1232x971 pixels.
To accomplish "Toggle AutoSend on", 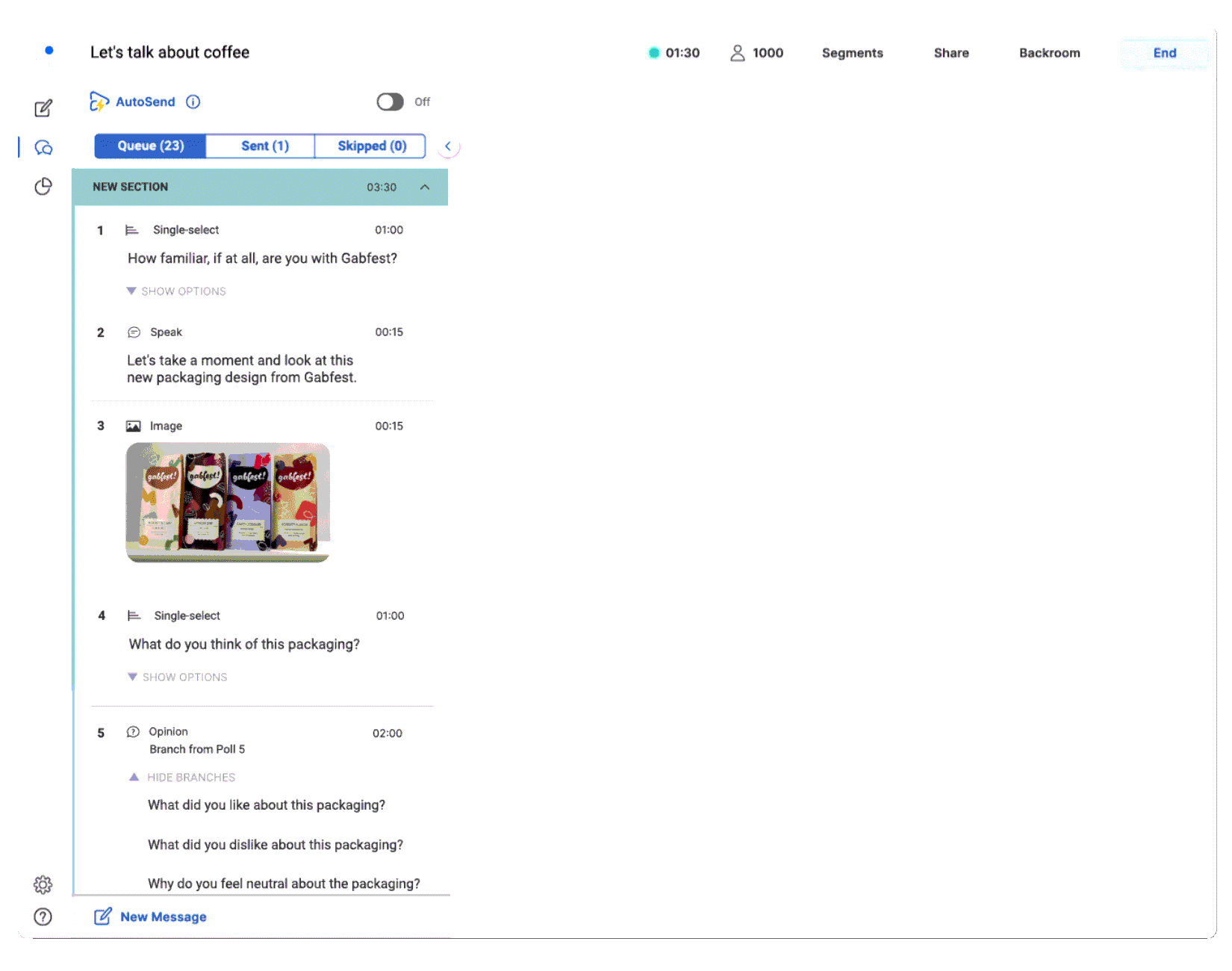I will [390, 102].
